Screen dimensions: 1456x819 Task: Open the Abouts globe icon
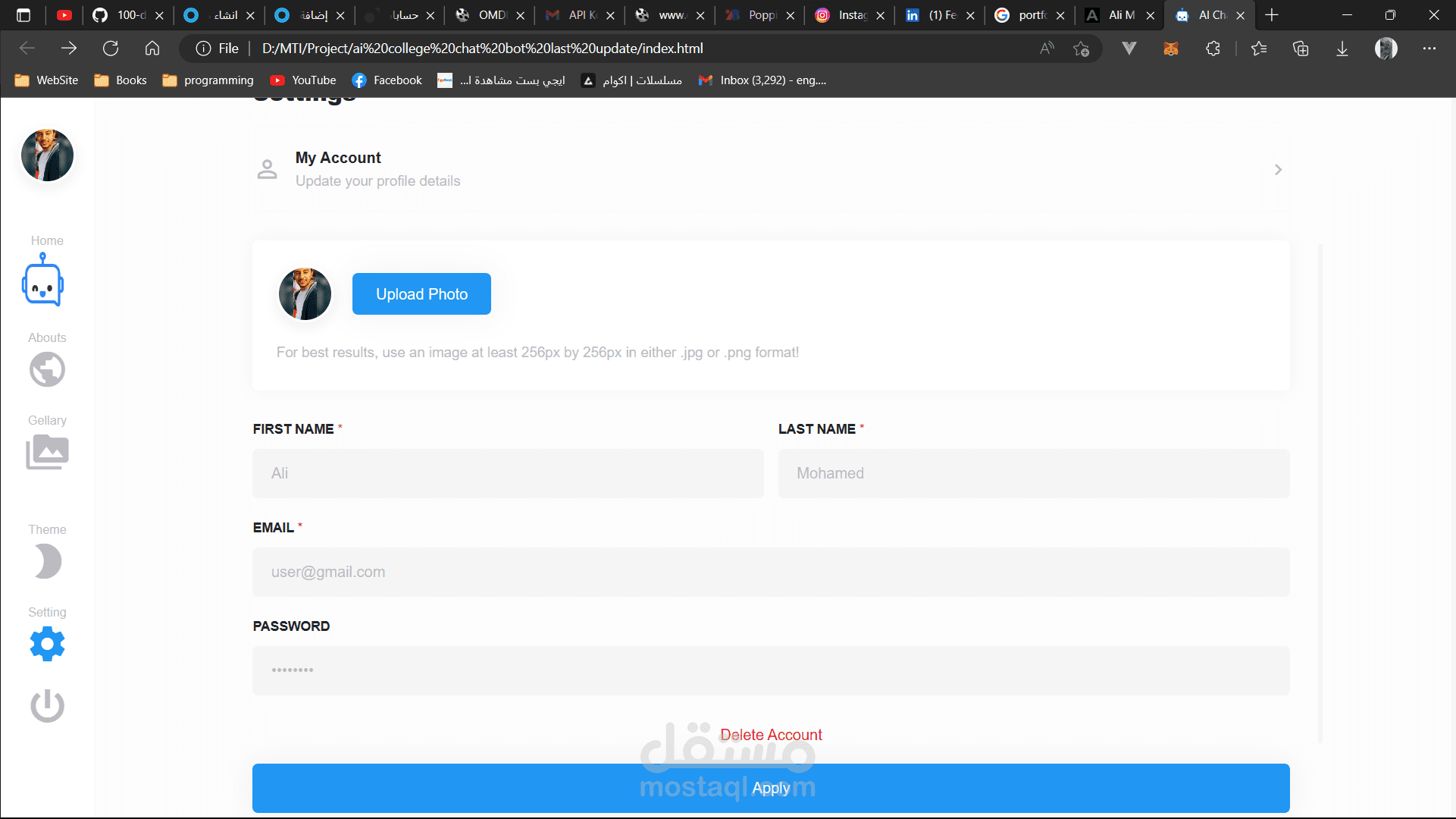[47, 370]
